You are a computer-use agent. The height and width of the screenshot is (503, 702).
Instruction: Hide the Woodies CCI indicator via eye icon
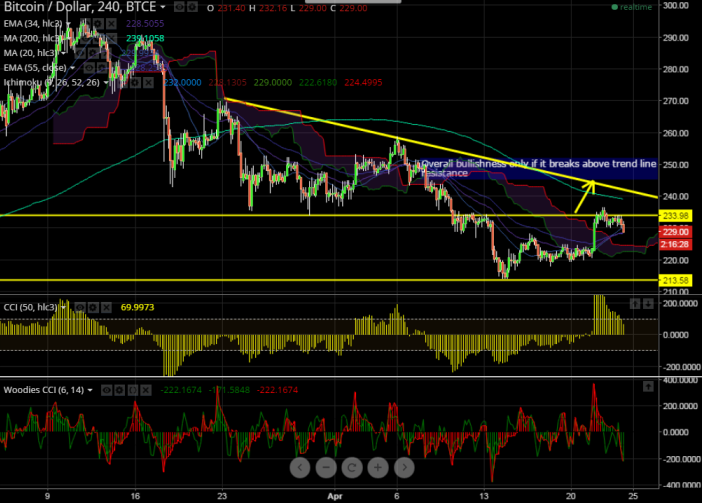107,390
